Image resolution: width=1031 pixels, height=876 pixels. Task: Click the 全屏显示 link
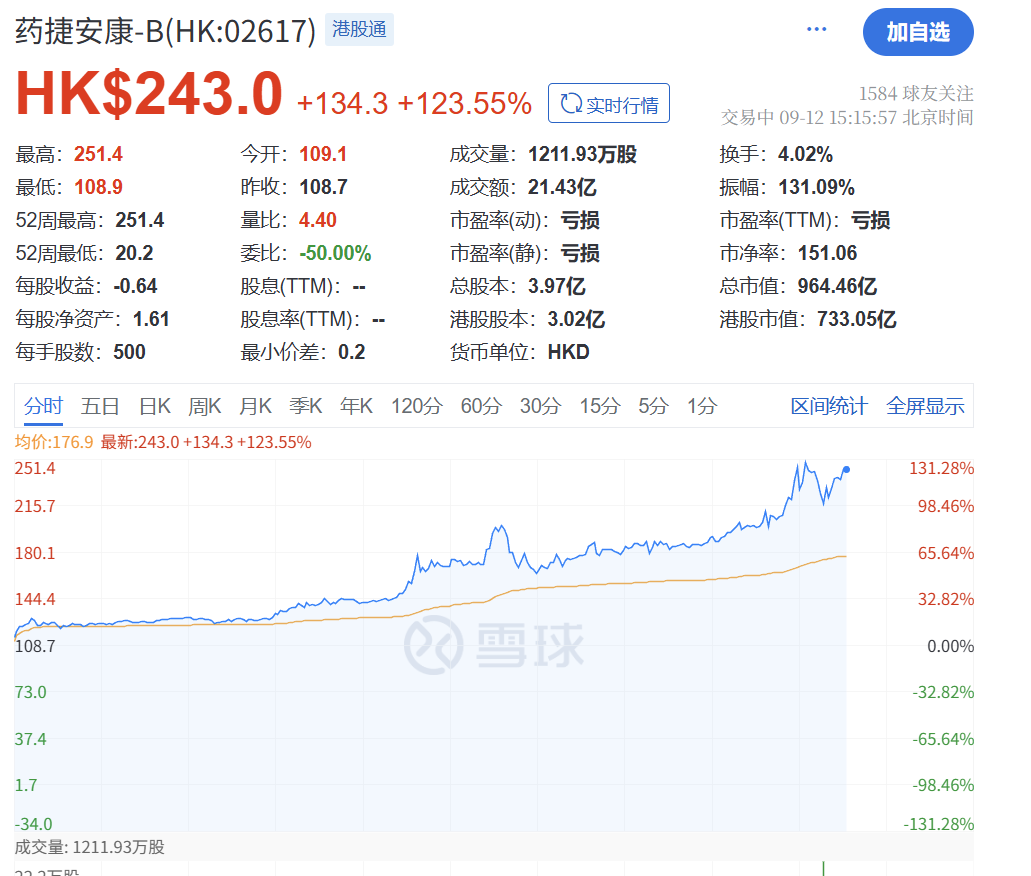pyautogui.click(x=925, y=406)
